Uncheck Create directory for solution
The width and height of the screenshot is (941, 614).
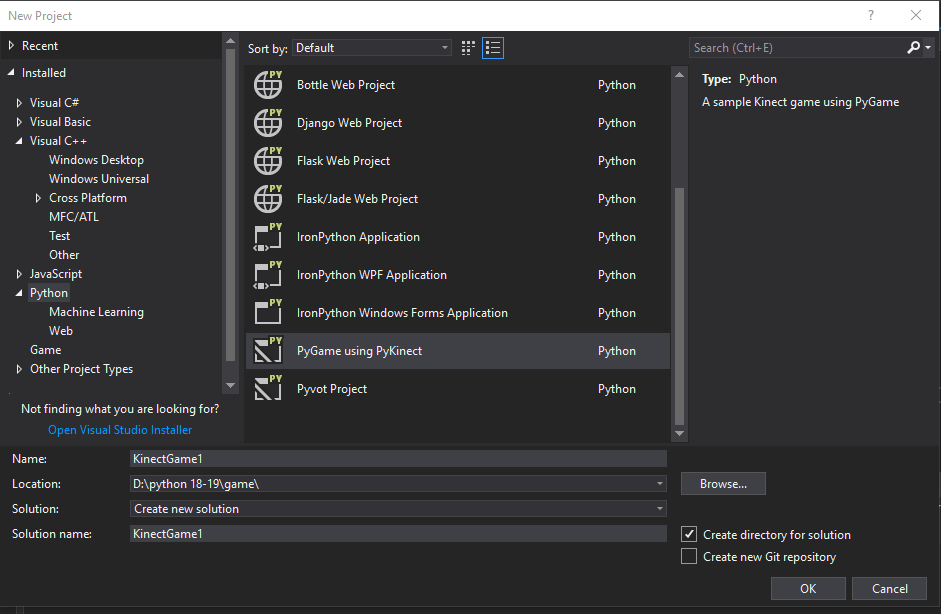click(x=689, y=535)
